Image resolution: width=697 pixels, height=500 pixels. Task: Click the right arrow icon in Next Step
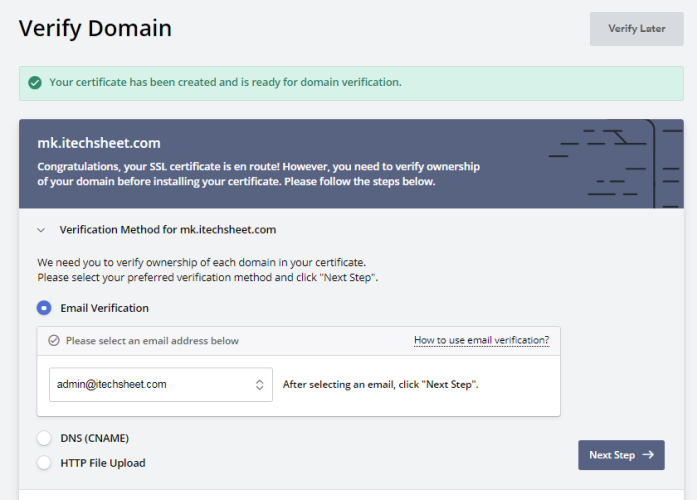tap(648, 455)
